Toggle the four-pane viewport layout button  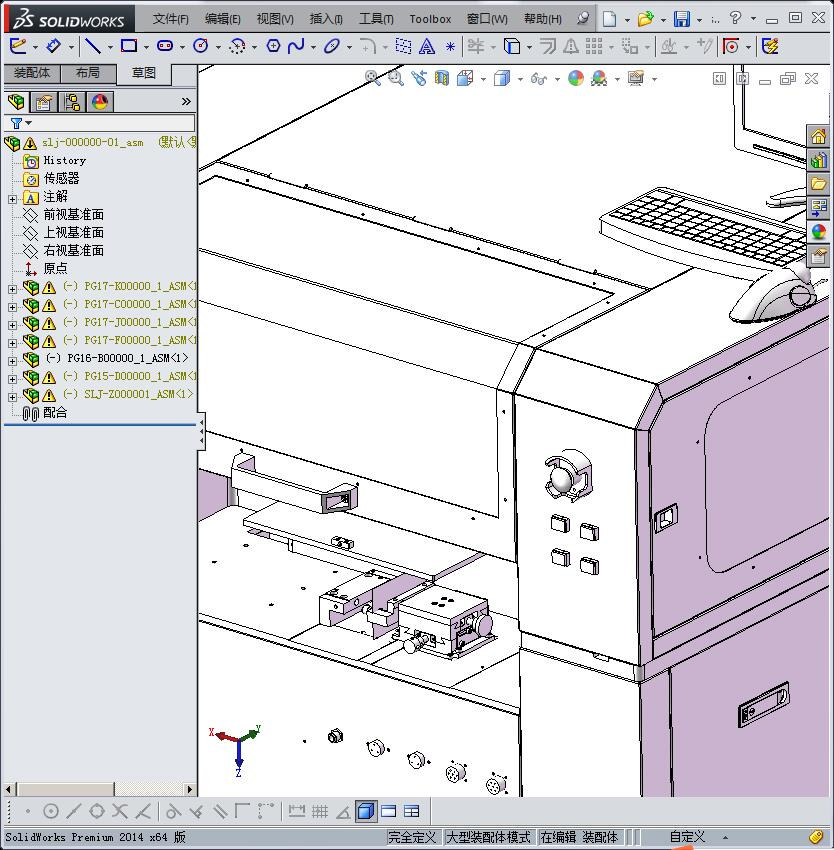coord(411,811)
